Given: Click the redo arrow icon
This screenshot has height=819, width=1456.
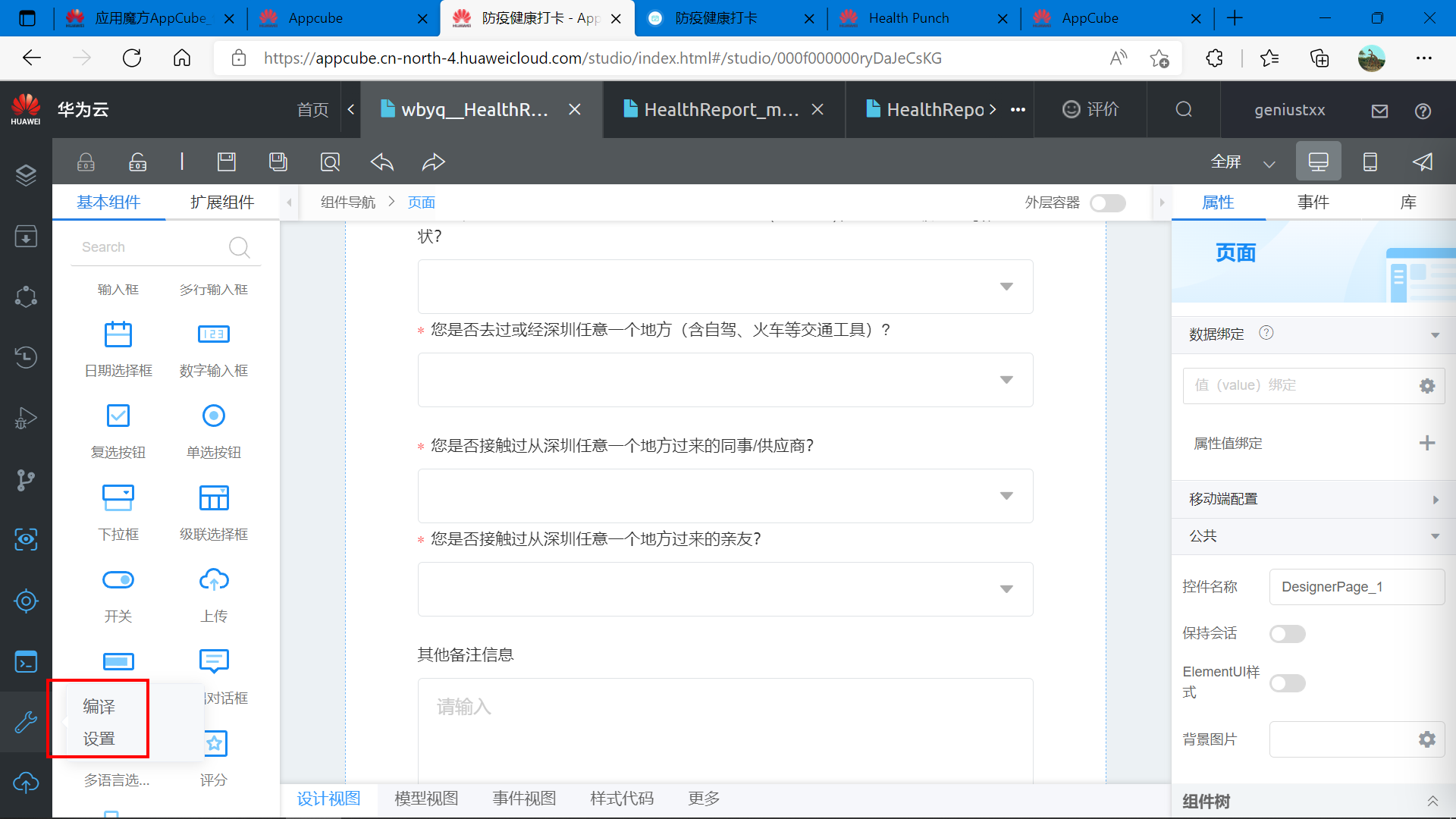Looking at the screenshot, I should click(433, 162).
